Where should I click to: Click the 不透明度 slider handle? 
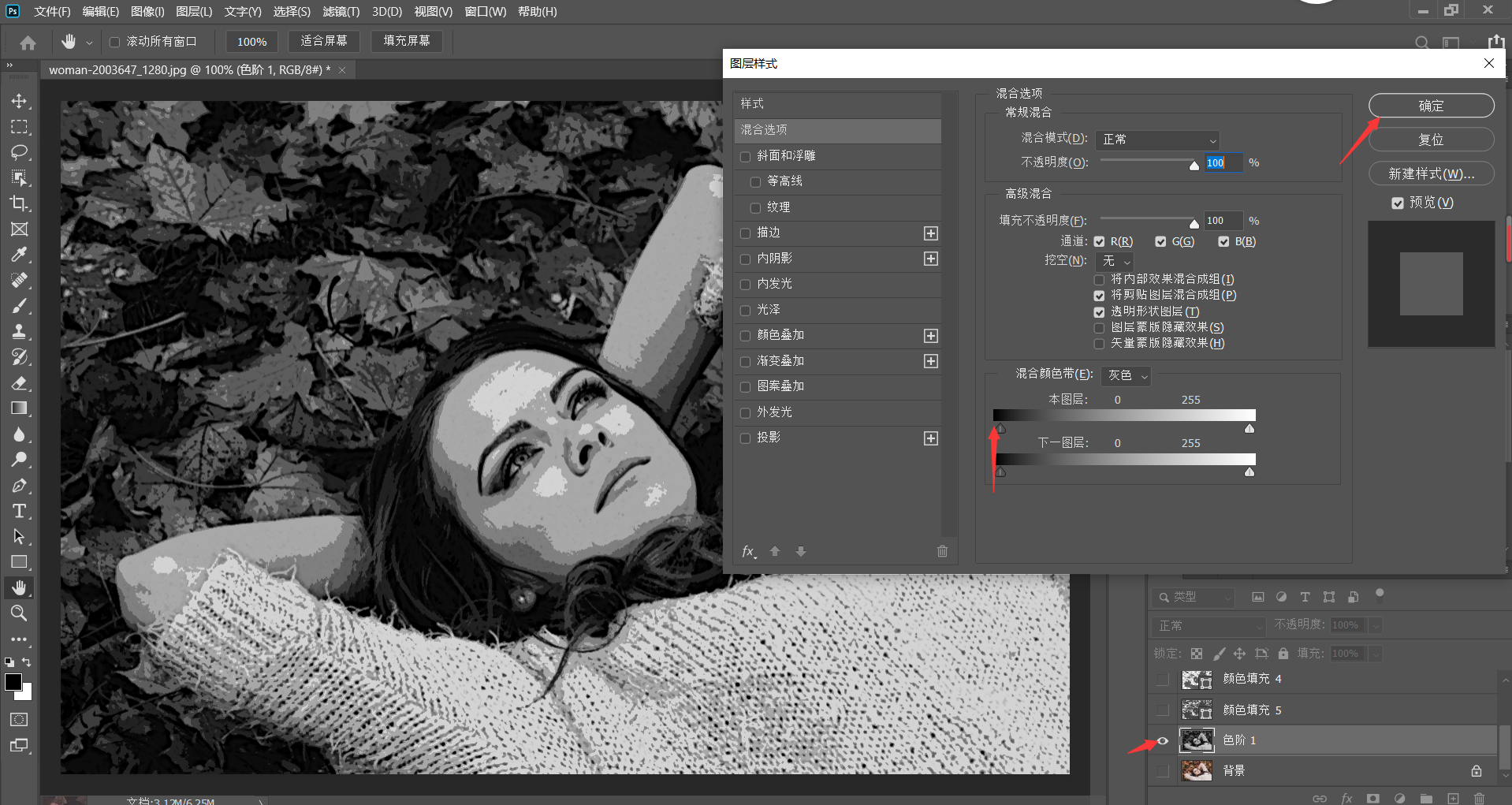[1194, 166]
